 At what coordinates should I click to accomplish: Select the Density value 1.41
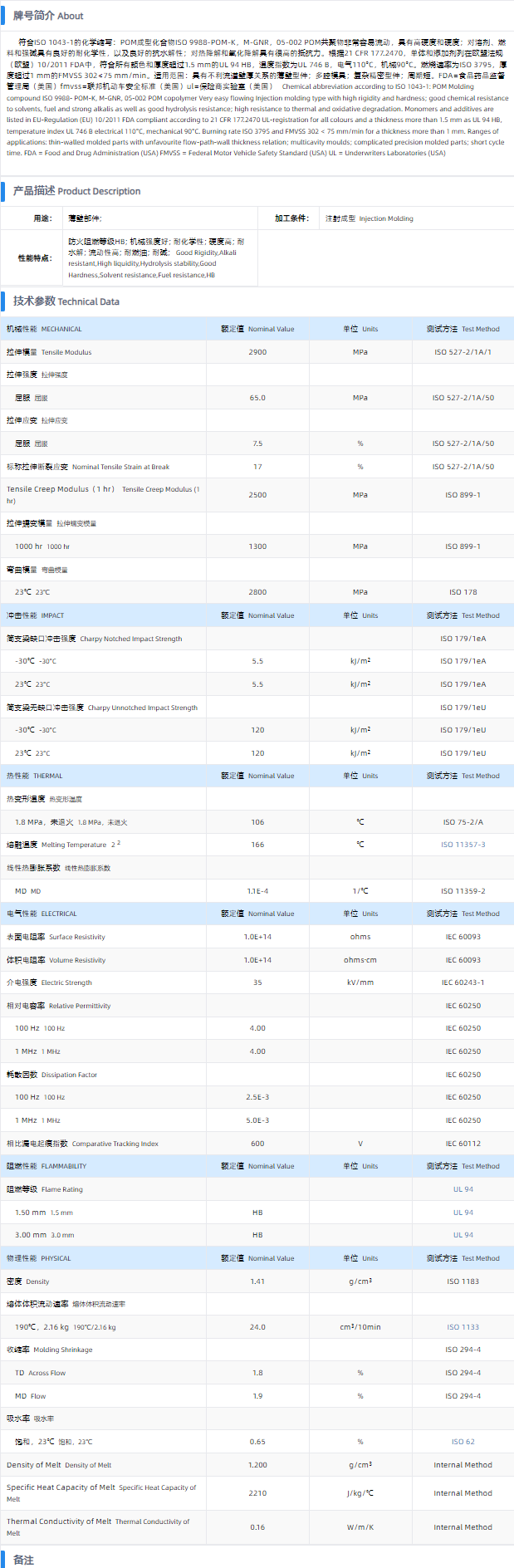coord(257,1281)
